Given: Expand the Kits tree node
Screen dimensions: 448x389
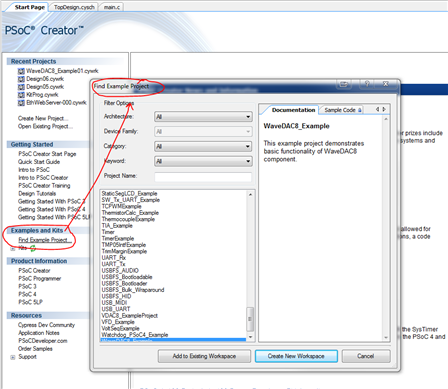Looking at the screenshot, I should click(13, 248).
